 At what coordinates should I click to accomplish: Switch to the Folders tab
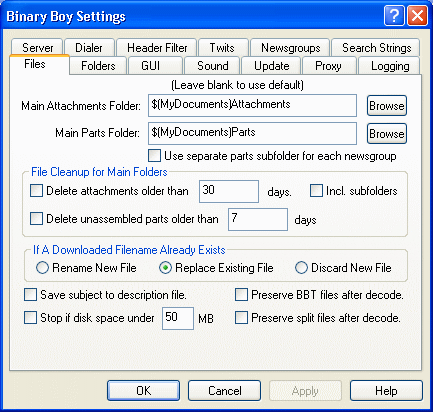[x=98, y=66]
